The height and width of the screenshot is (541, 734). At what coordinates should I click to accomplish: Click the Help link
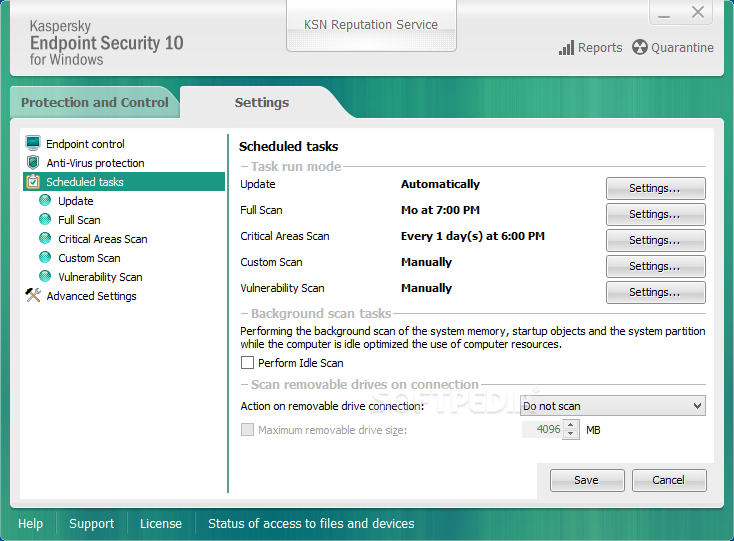click(x=30, y=523)
